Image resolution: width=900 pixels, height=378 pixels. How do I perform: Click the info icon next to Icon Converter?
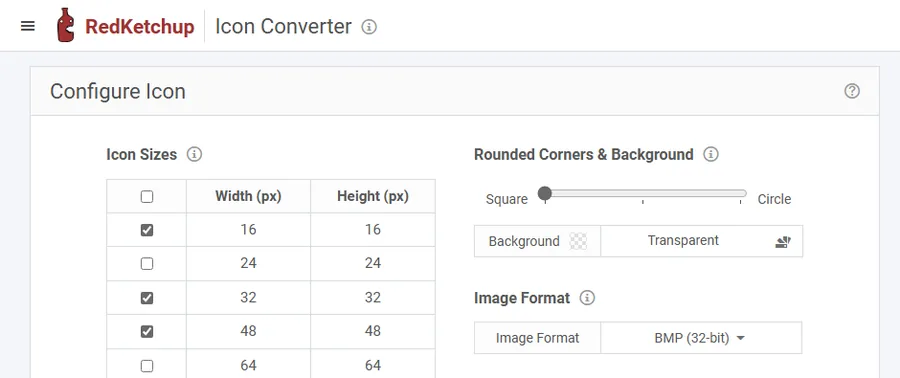(369, 27)
